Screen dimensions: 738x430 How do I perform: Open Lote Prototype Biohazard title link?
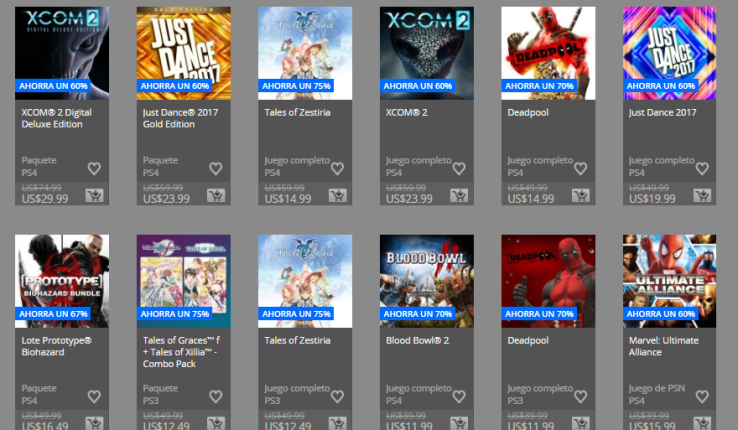[56, 346]
